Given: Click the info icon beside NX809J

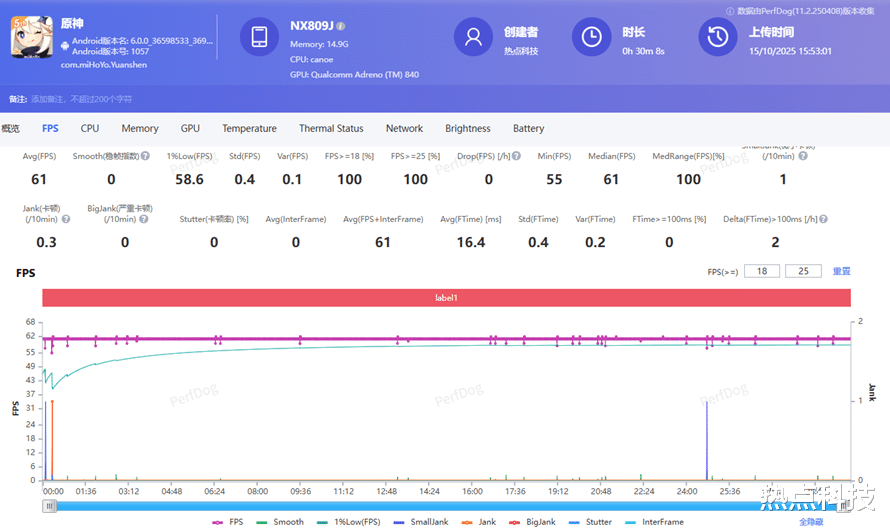Looking at the screenshot, I should [341, 26].
